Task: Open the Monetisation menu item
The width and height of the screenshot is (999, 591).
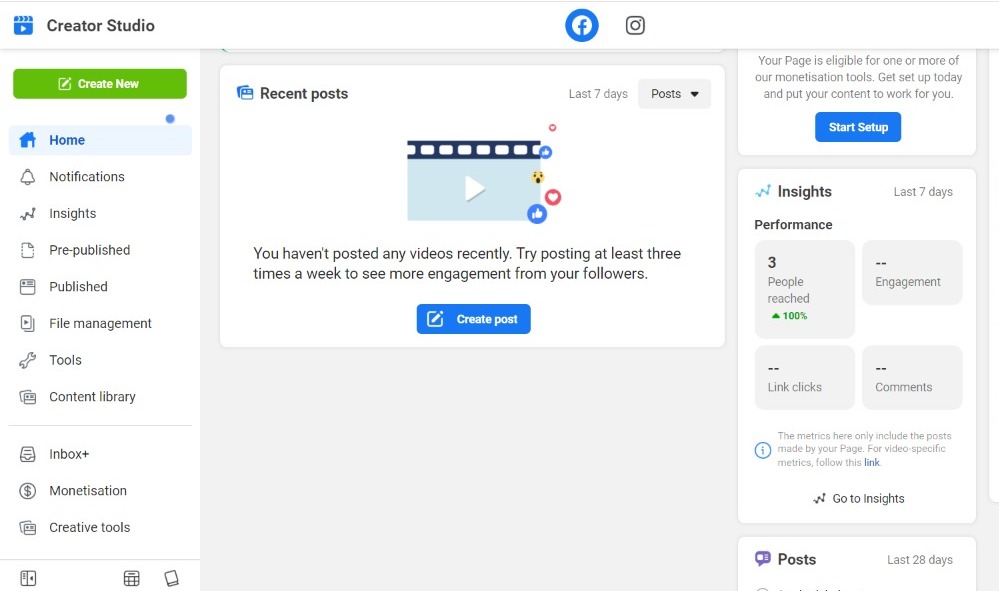Action: 88,491
